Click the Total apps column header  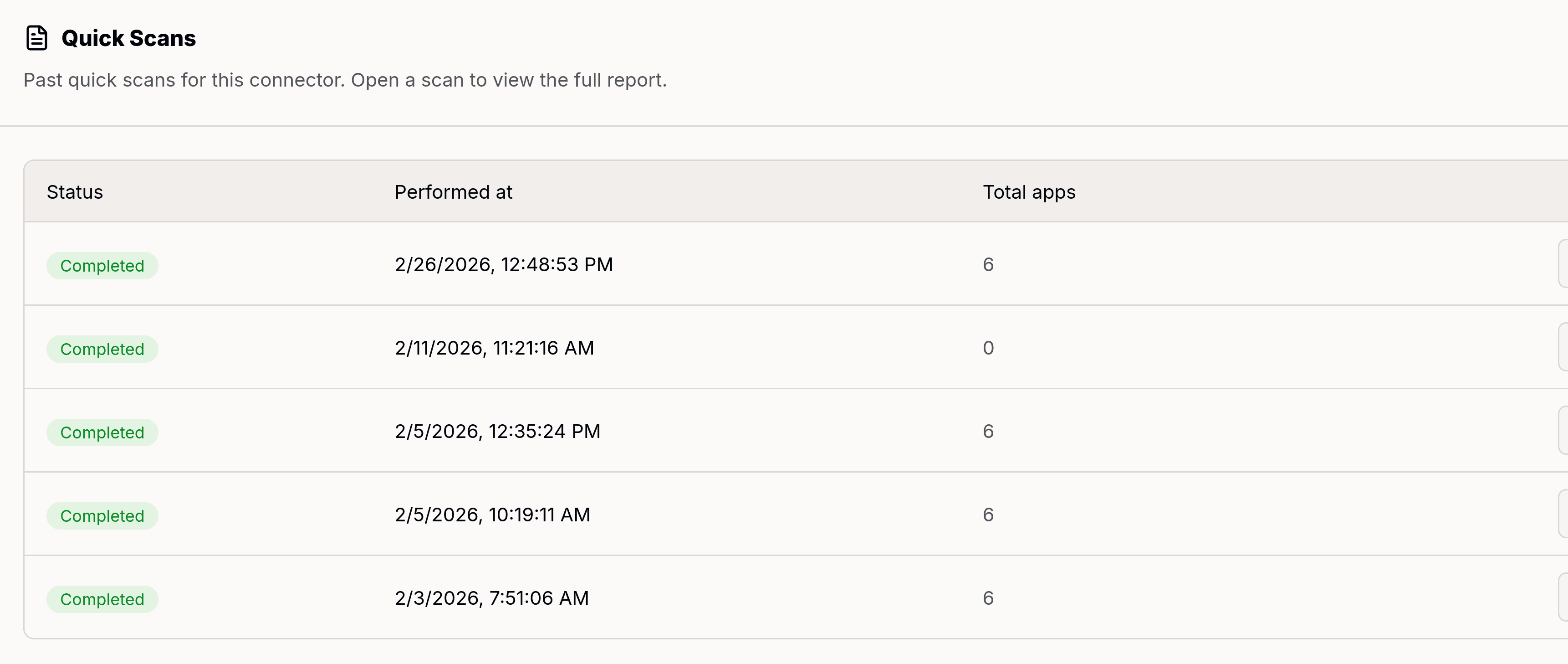(1029, 192)
